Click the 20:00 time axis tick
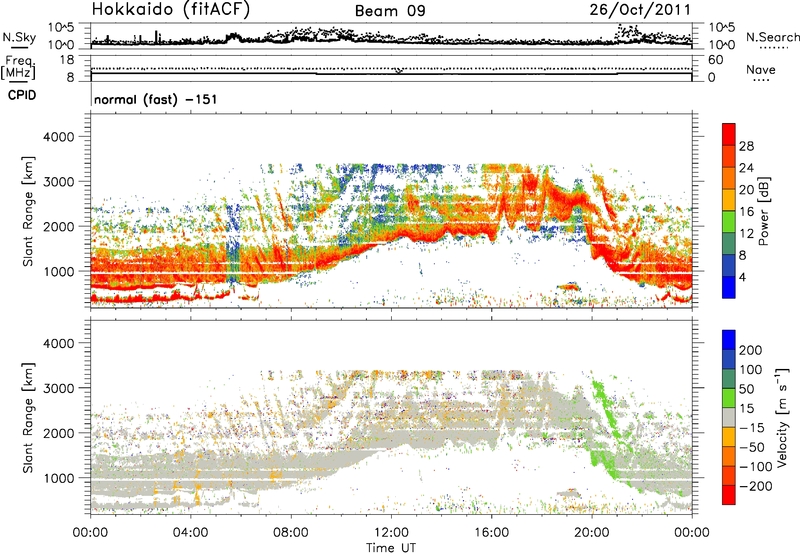The height and width of the screenshot is (554, 800). coord(592,533)
